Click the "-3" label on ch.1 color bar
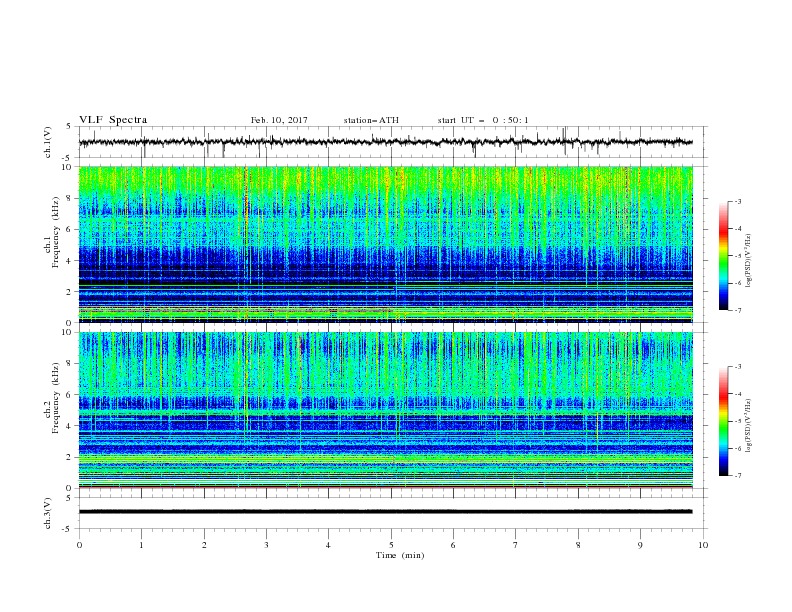 (737, 201)
